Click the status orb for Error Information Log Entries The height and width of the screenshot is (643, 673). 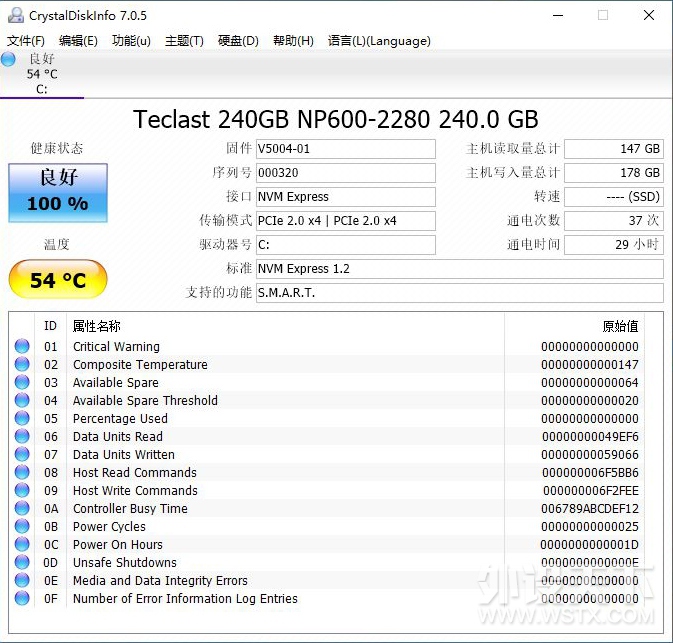pyautogui.click(x=22, y=598)
